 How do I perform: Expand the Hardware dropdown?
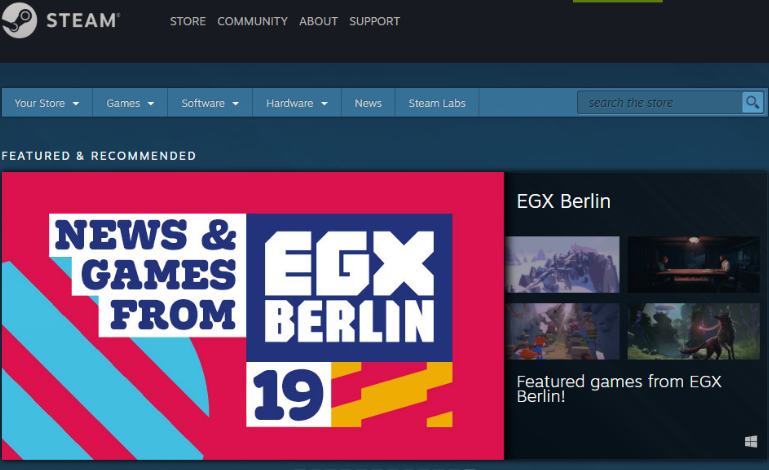(x=297, y=103)
